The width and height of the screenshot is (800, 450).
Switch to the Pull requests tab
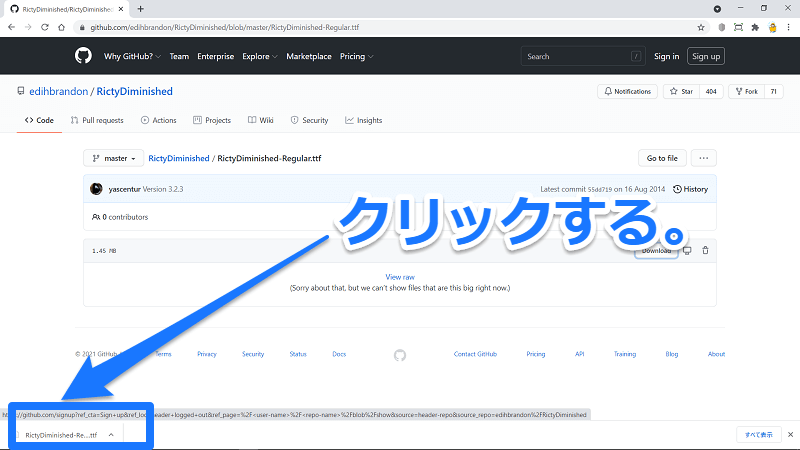click(97, 120)
